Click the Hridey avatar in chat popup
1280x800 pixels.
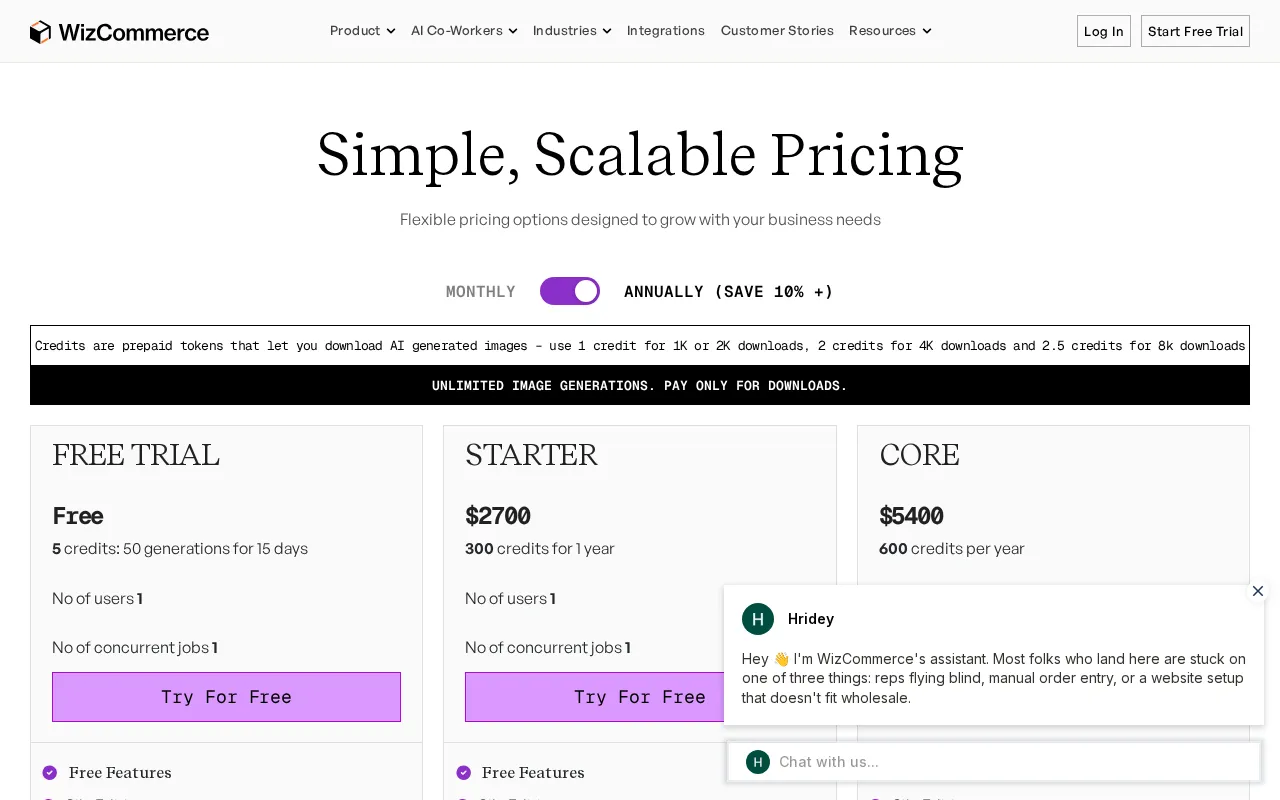coord(758,619)
